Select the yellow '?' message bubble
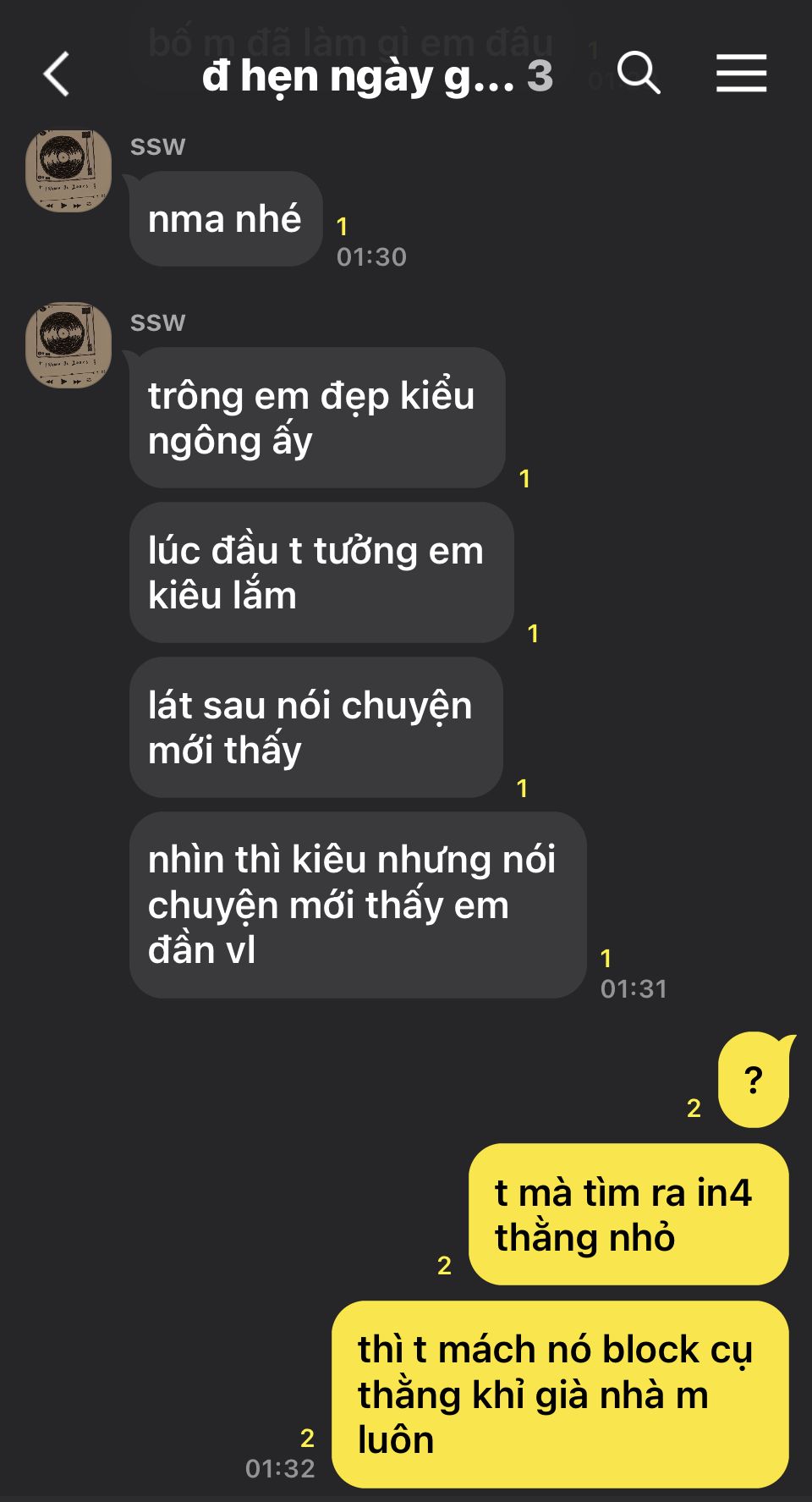 pyautogui.click(x=754, y=1080)
